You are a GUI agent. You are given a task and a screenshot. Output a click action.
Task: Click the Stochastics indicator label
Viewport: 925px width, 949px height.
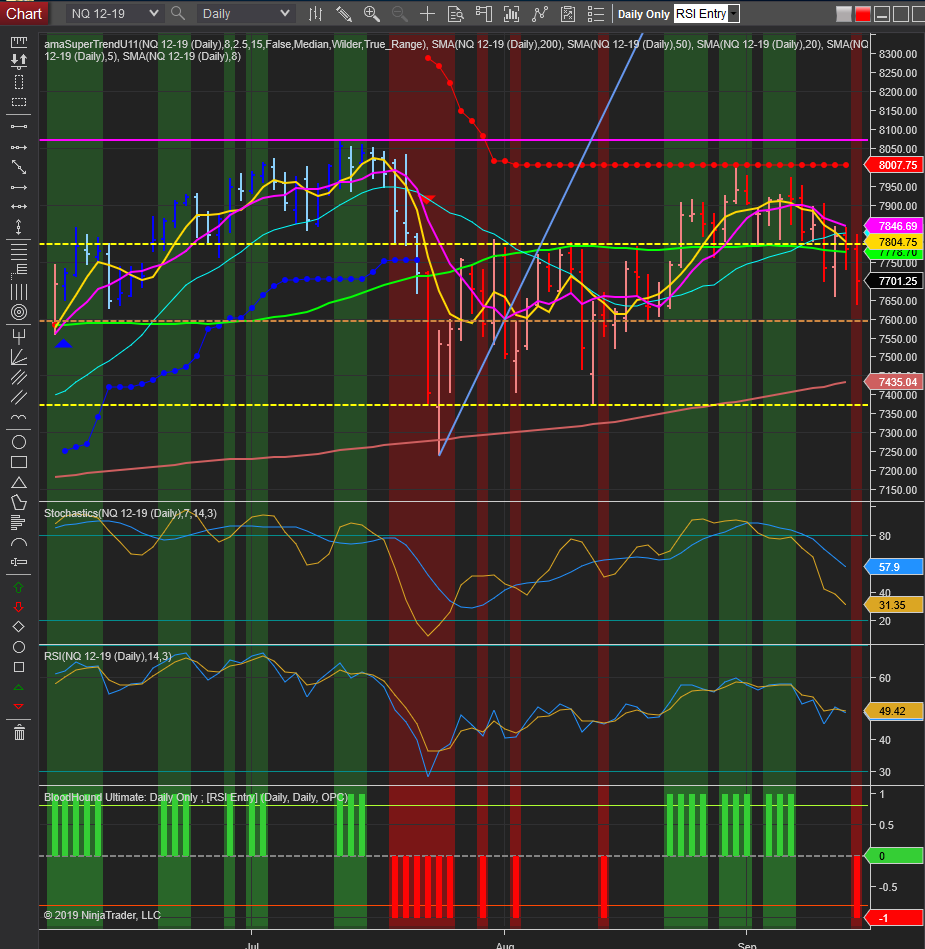(x=130, y=513)
